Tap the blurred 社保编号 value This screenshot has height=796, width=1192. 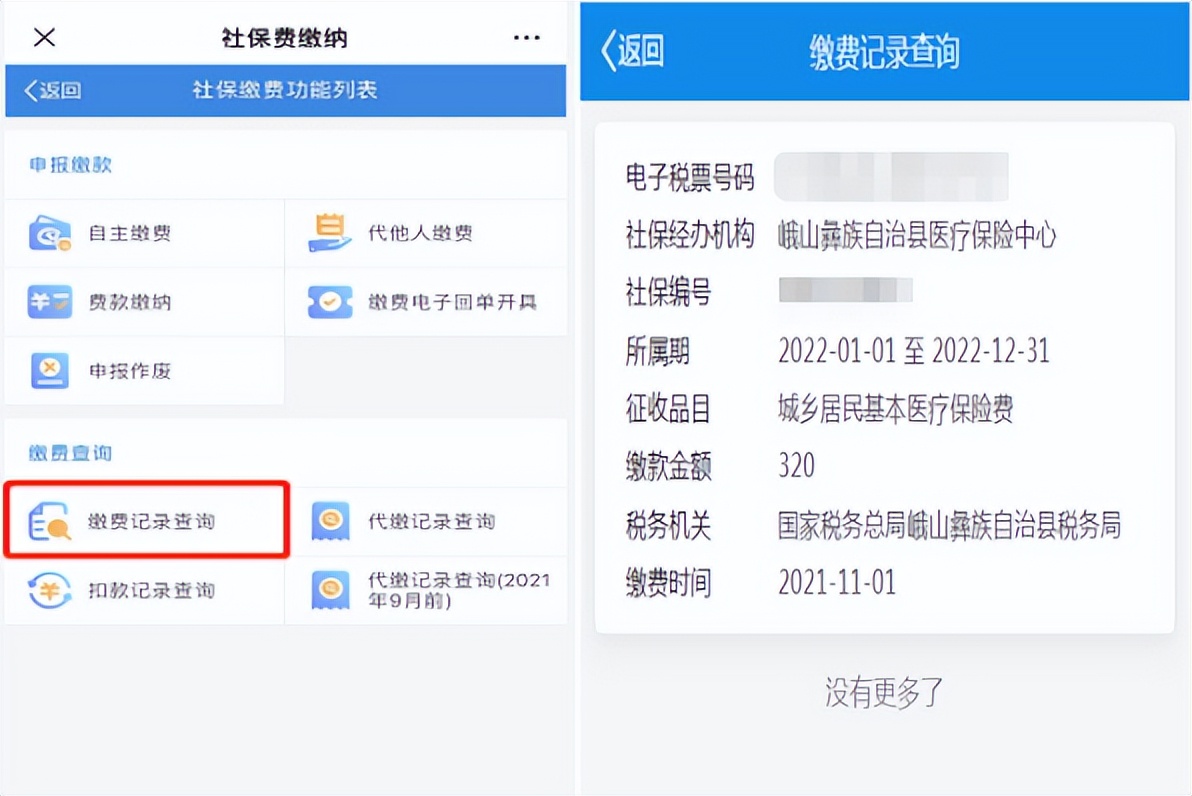point(845,291)
